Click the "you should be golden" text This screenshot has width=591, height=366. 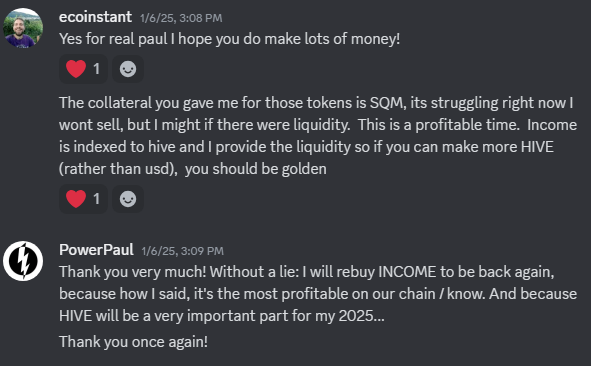click(256, 169)
